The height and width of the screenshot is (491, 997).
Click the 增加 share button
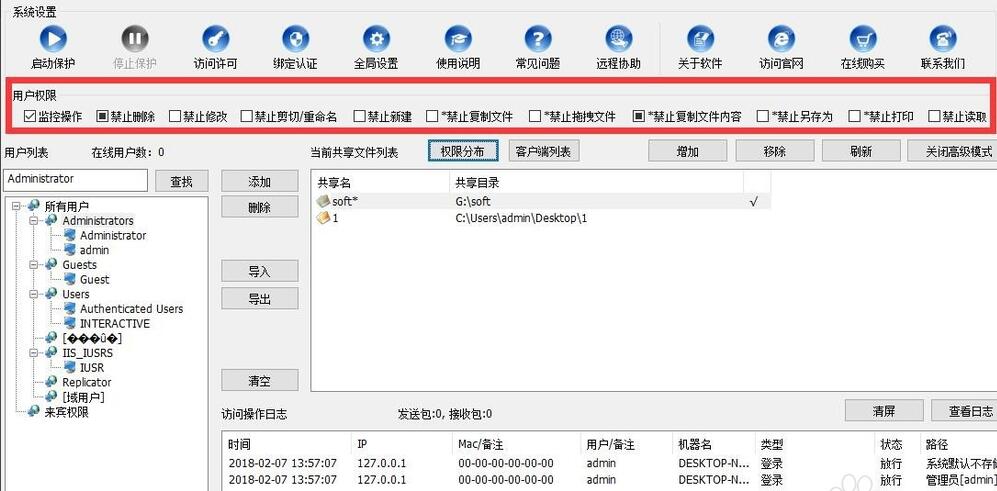tap(687, 151)
